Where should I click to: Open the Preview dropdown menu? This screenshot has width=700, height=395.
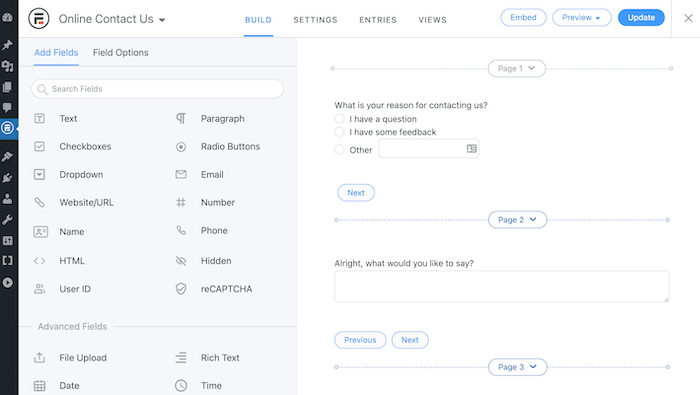pyautogui.click(x=581, y=17)
